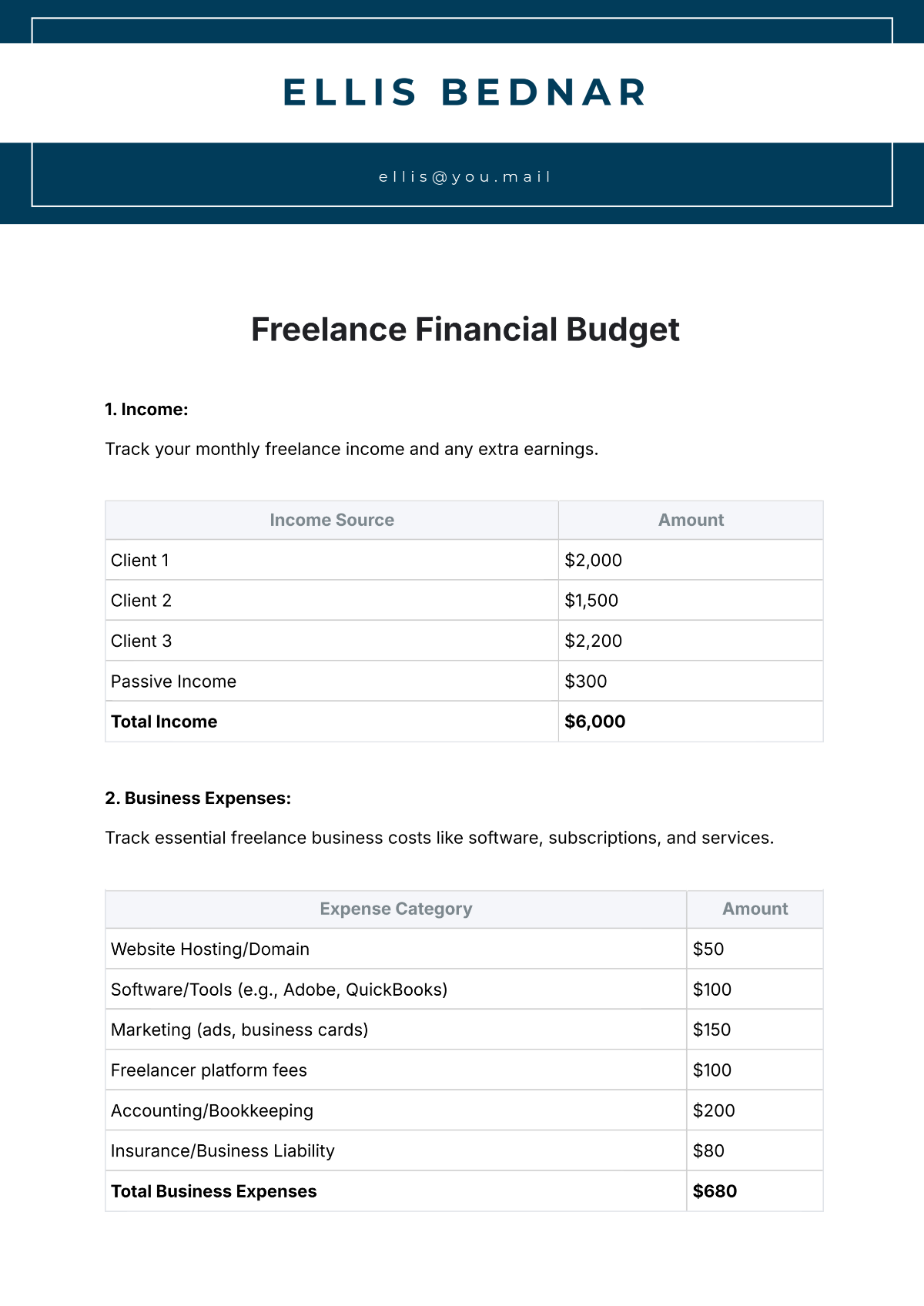
Task: Select the '1. Income:' section heading
Action: pyautogui.click(x=146, y=410)
